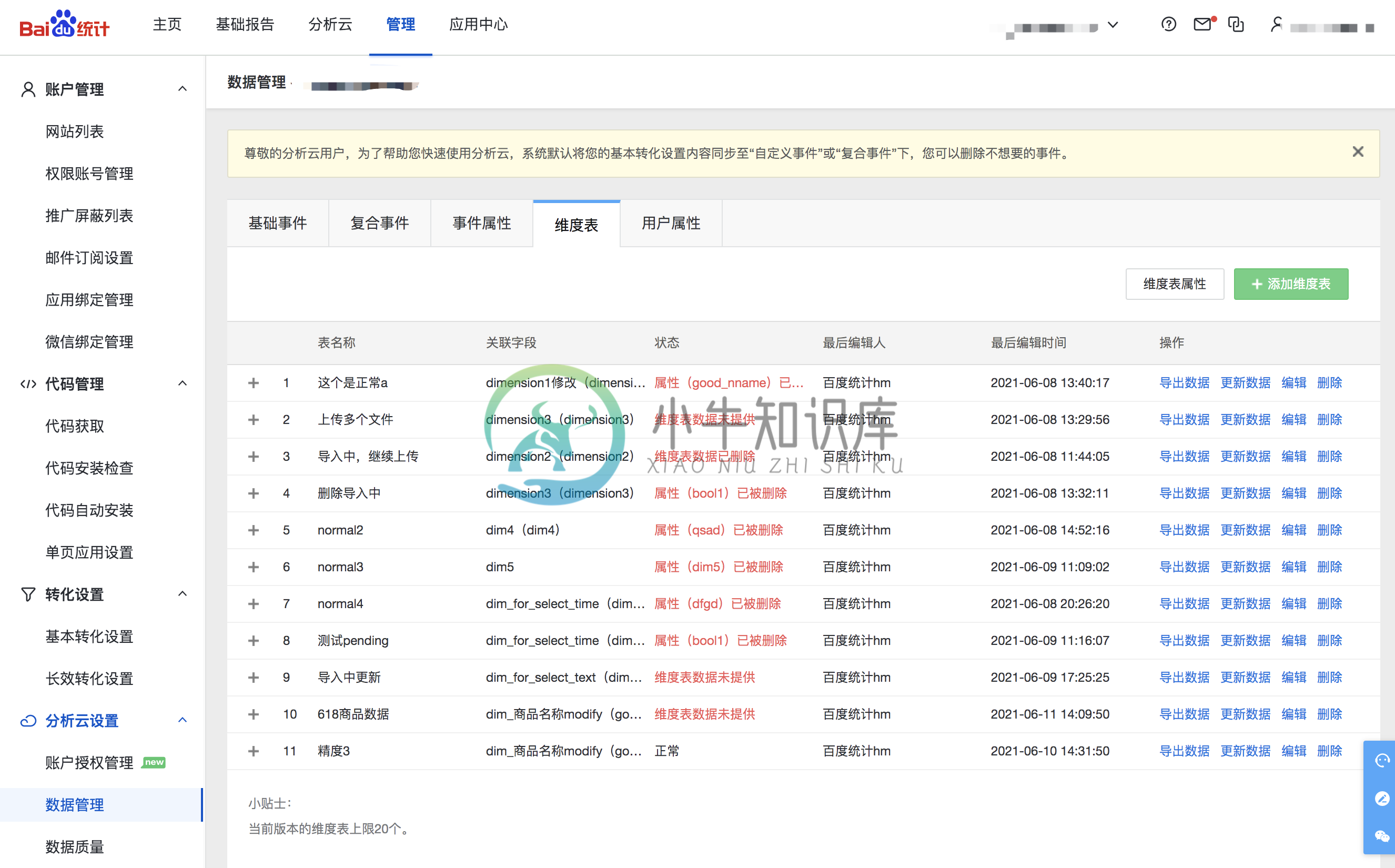Expand row 2 上传多个文件 plus icon
Screen dimensions: 1395x868
pyautogui.click(x=253, y=420)
